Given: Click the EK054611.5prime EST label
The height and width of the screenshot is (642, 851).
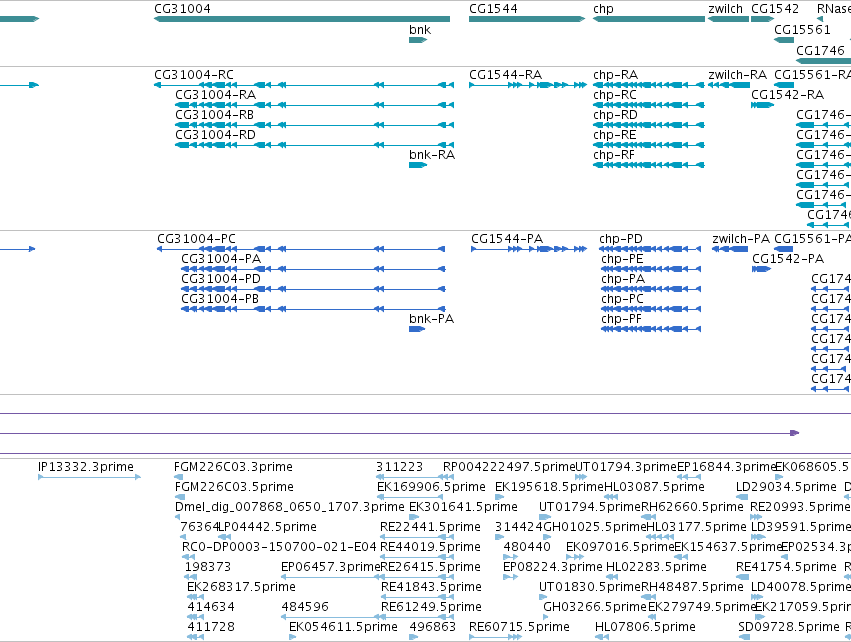Looking at the screenshot, I should [x=343, y=627].
